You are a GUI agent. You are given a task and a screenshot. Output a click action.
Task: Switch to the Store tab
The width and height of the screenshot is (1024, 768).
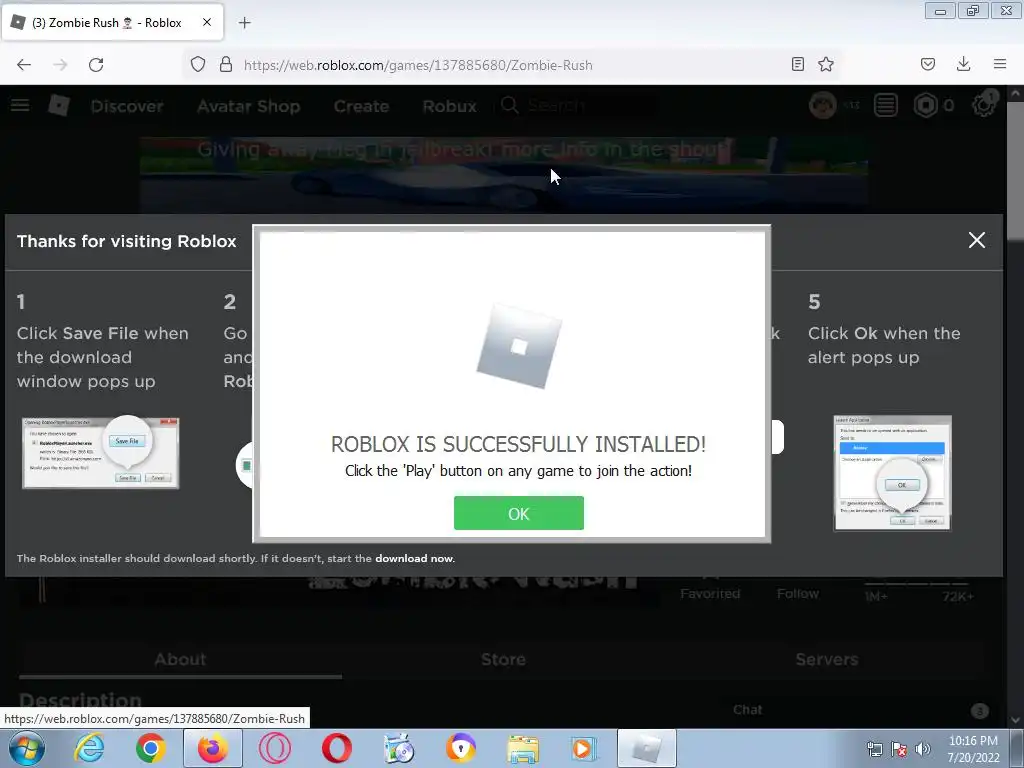tap(503, 660)
